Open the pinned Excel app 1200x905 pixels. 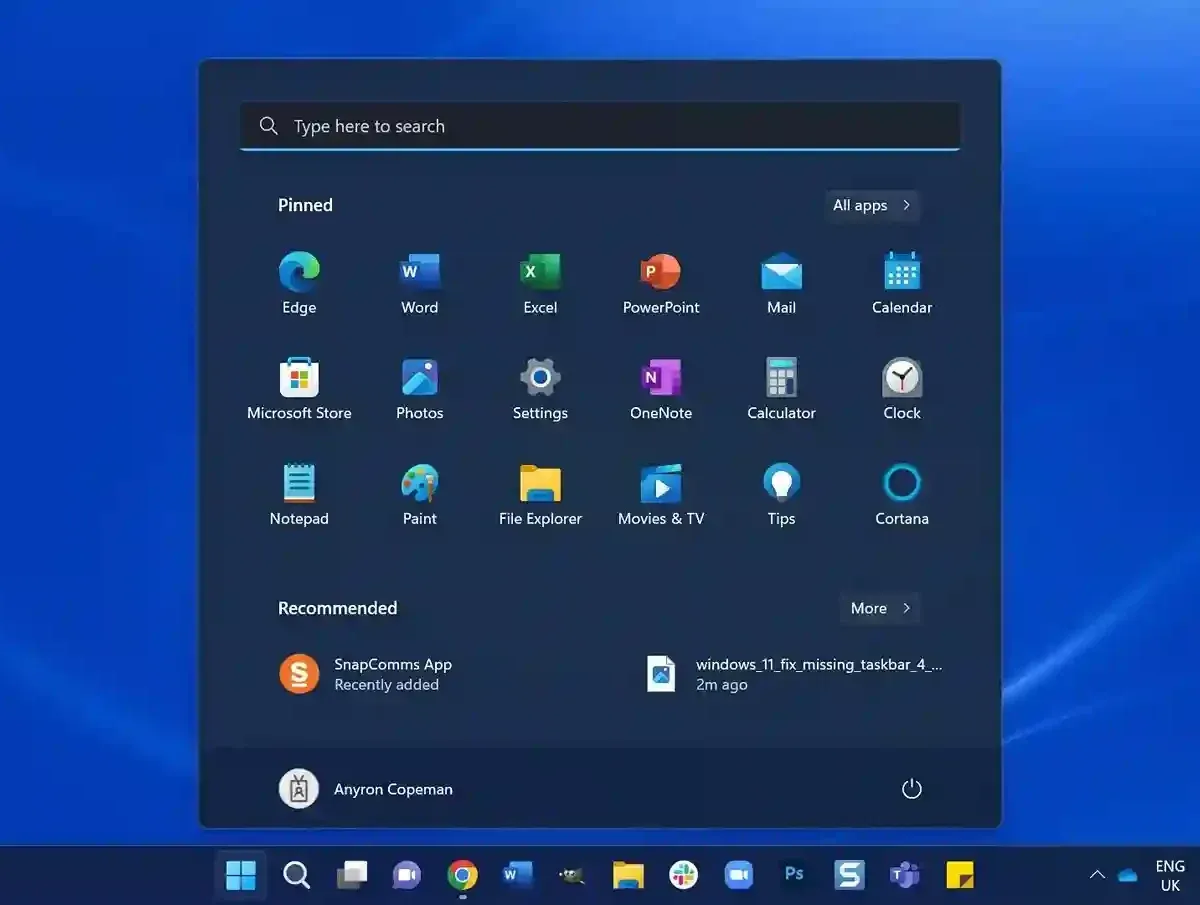click(540, 284)
